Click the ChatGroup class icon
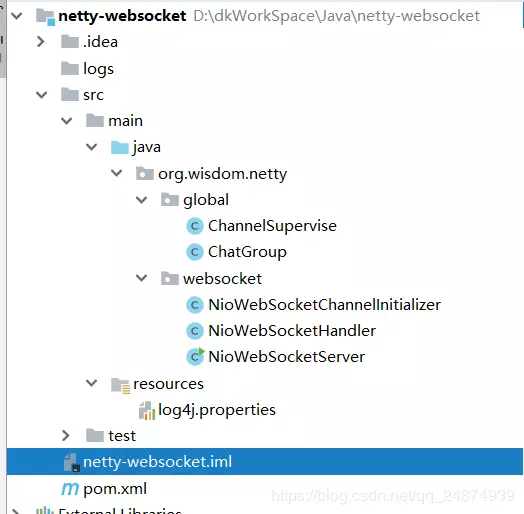The height and width of the screenshot is (514, 524). (195, 252)
